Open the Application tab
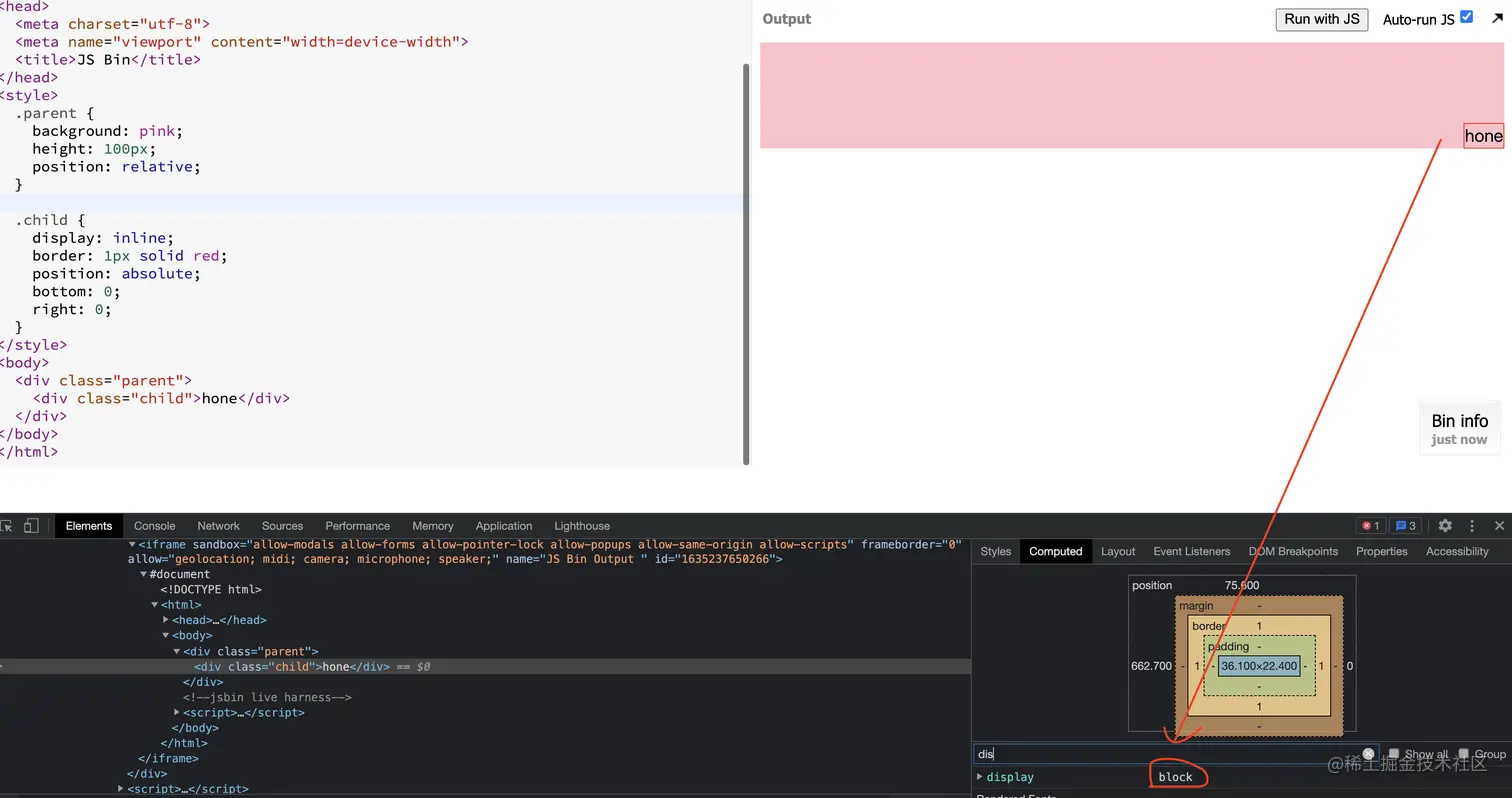This screenshot has height=798, width=1512. point(504,526)
